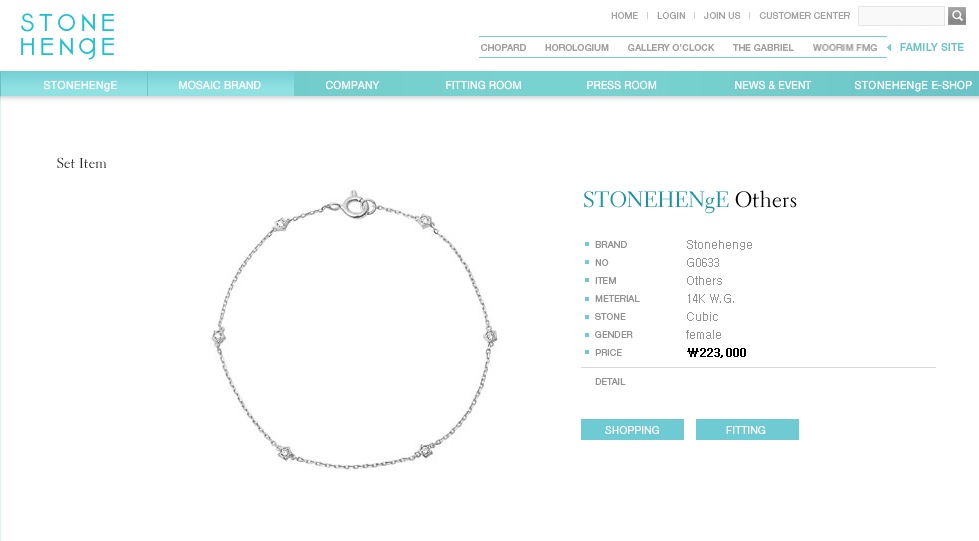Open the LOGIN link
Screen dimensions: 979x541
tap(671, 16)
